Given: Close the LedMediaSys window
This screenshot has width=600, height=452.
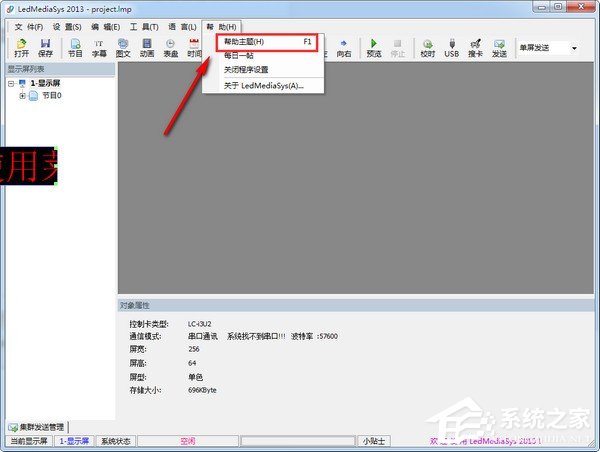Looking at the screenshot, I should click(x=581, y=7).
